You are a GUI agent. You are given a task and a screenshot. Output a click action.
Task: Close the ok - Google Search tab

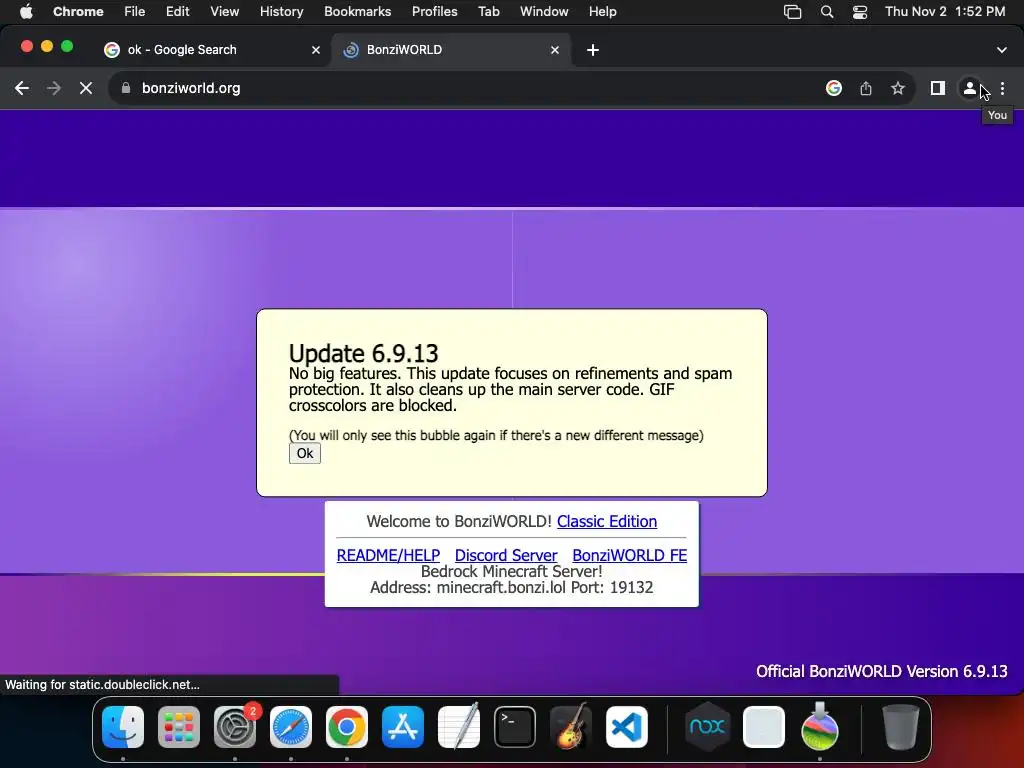(316, 50)
